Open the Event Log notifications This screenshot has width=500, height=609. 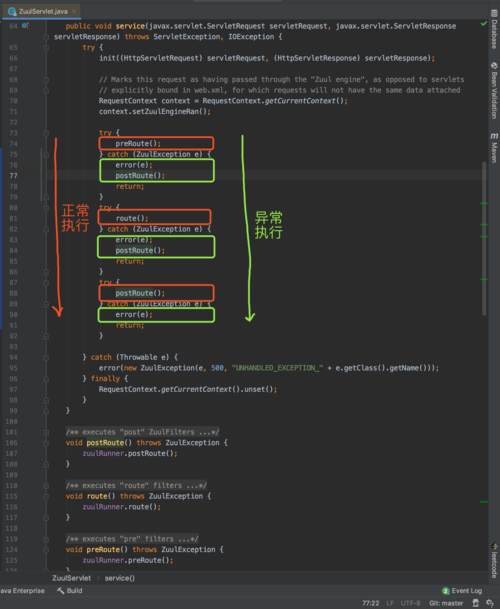point(462,591)
